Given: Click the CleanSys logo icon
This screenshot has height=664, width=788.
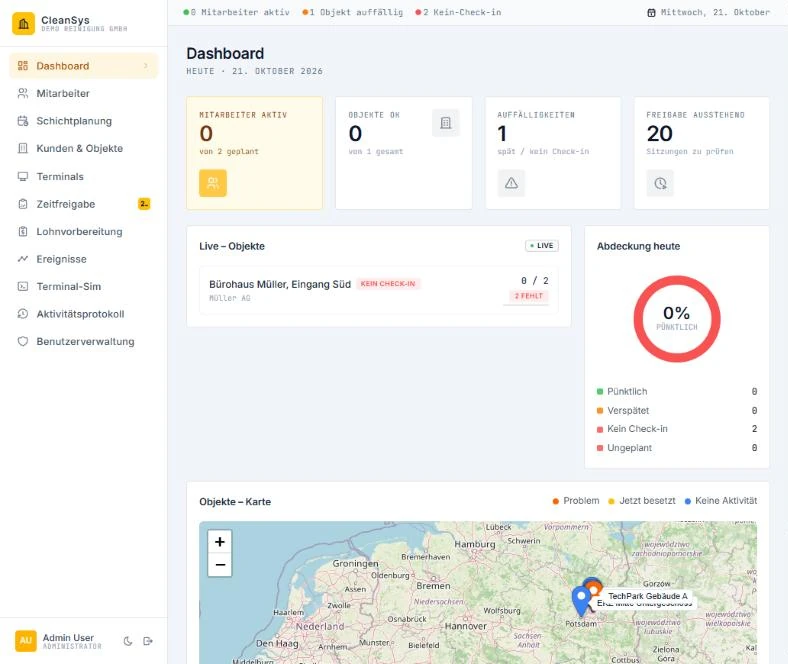Looking at the screenshot, I should tap(24, 24).
